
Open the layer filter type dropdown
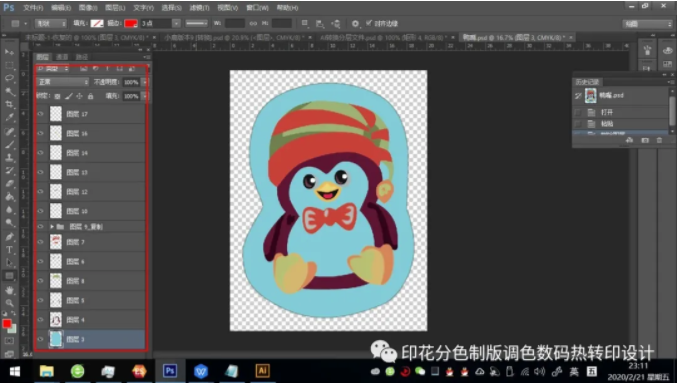[x=53, y=69]
